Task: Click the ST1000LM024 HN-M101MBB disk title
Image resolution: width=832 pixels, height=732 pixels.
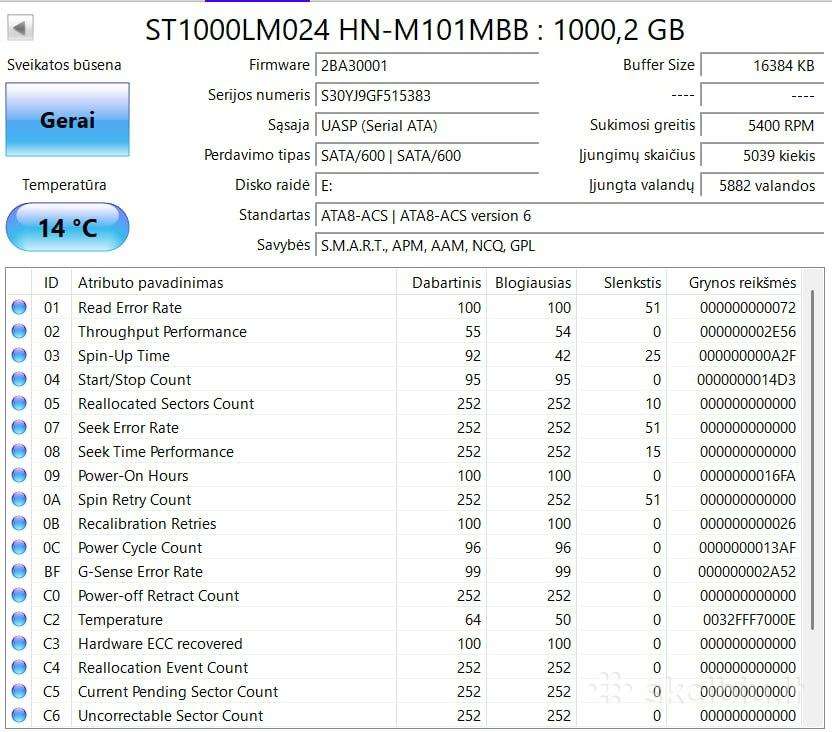Action: pyautogui.click(x=415, y=30)
